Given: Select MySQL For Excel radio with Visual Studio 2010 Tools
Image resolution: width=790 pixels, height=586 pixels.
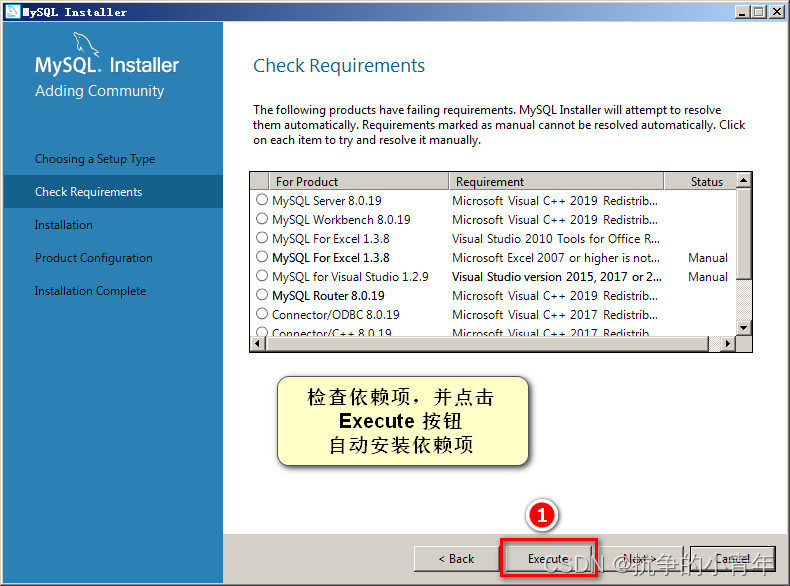Looking at the screenshot, I should (x=261, y=237).
